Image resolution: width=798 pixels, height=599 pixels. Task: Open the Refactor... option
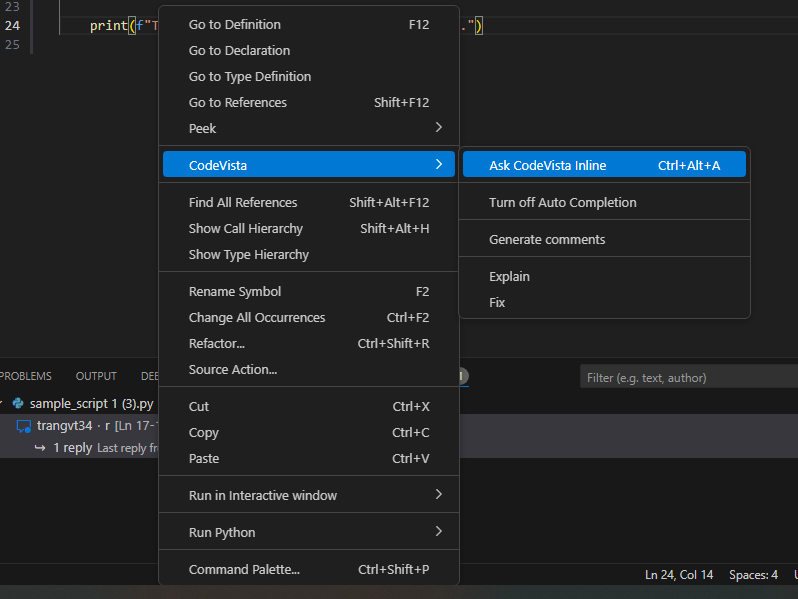tap(309, 344)
